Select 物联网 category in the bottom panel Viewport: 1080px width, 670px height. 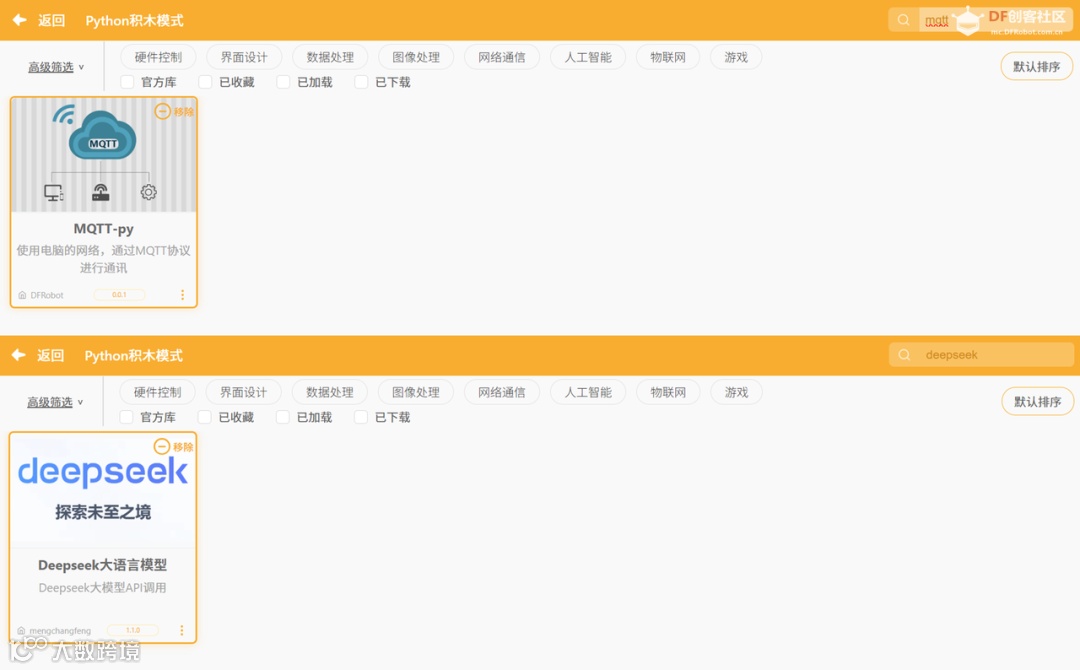[x=668, y=392]
